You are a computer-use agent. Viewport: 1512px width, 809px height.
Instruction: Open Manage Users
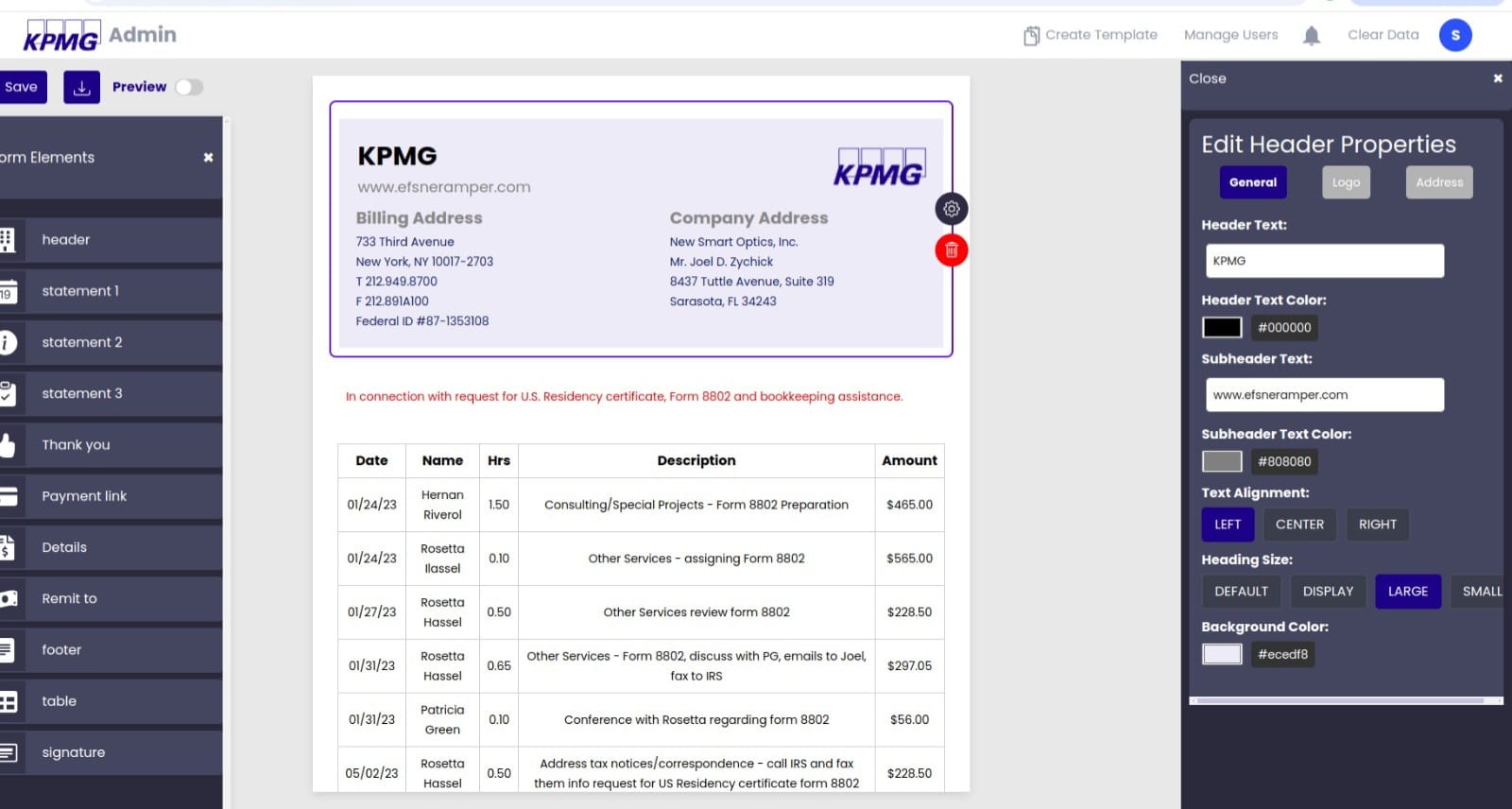(1230, 35)
